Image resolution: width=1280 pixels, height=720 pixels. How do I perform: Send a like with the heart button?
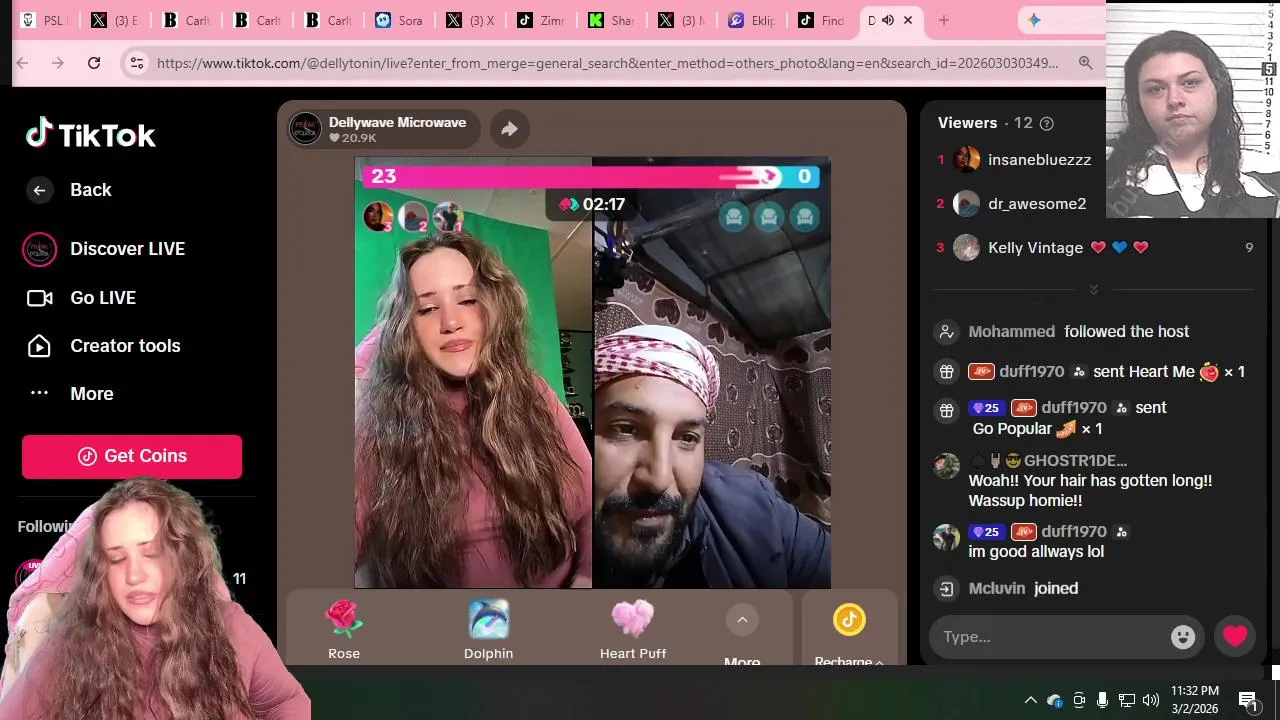(1235, 636)
